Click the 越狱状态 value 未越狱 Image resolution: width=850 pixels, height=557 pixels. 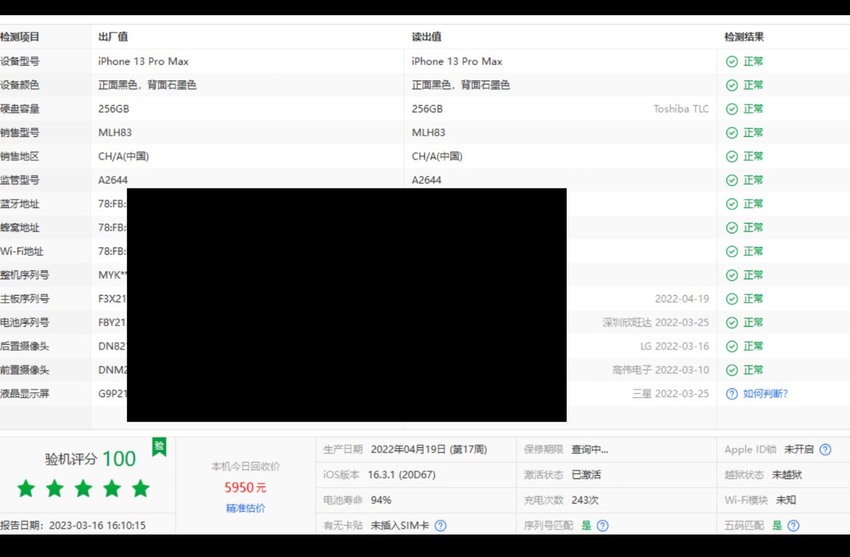787,475
